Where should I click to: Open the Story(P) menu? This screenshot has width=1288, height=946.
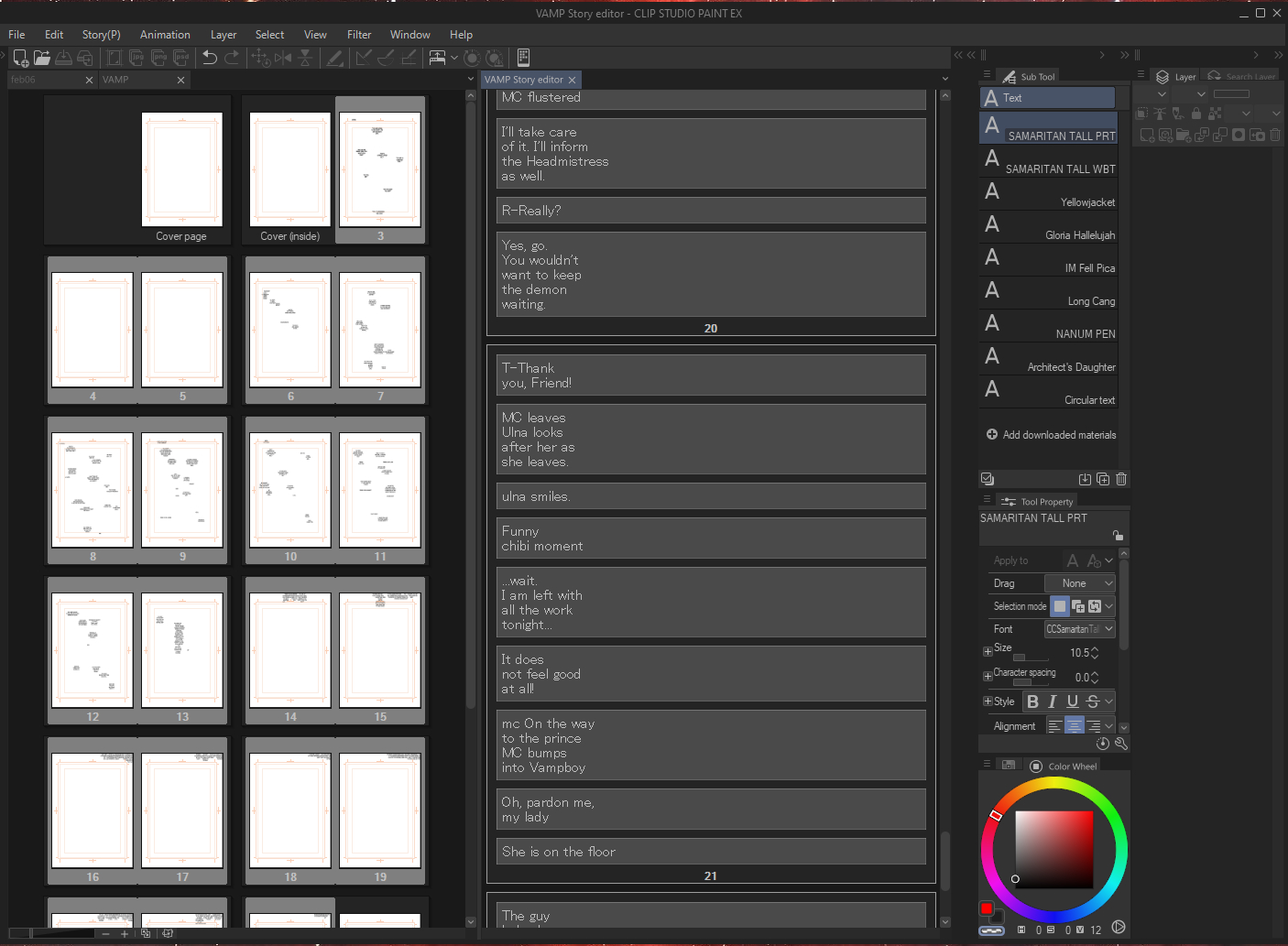[x=101, y=35]
